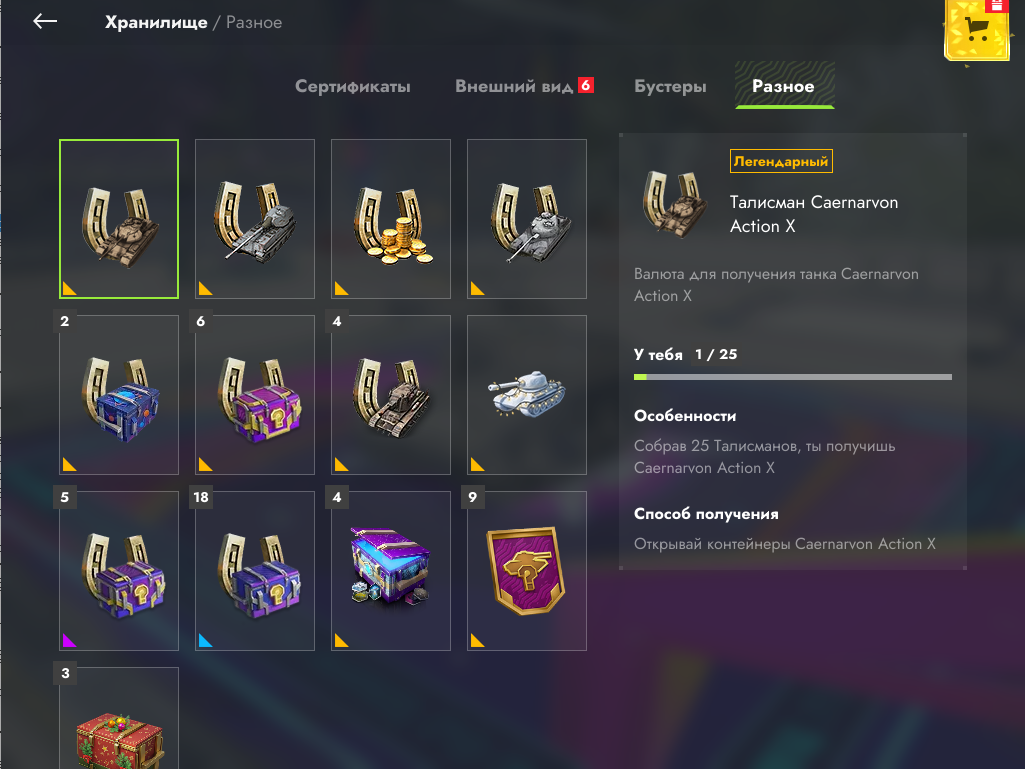Select the talisman chest with count 5
1025x769 pixels.
[x=119, y=571]
